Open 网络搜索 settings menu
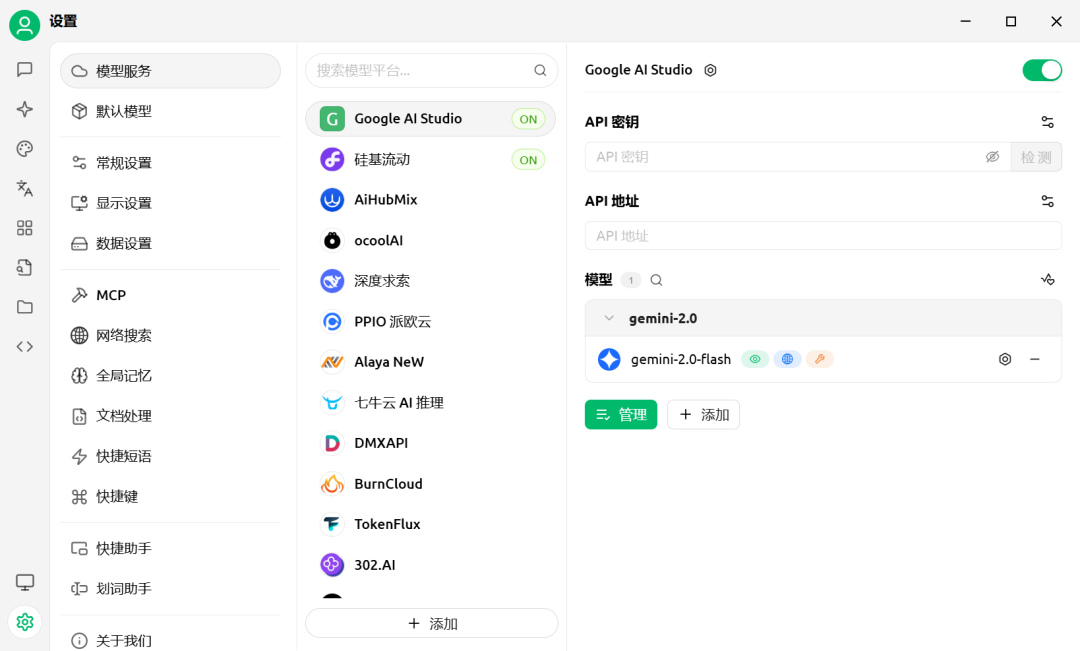 (x=170, y=335)
